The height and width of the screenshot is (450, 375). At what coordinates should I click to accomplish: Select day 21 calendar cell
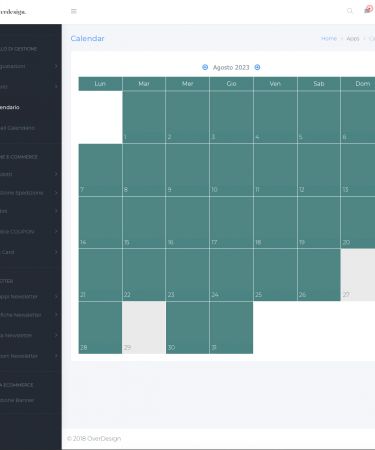pyautogui.click(x=100, y=275)
